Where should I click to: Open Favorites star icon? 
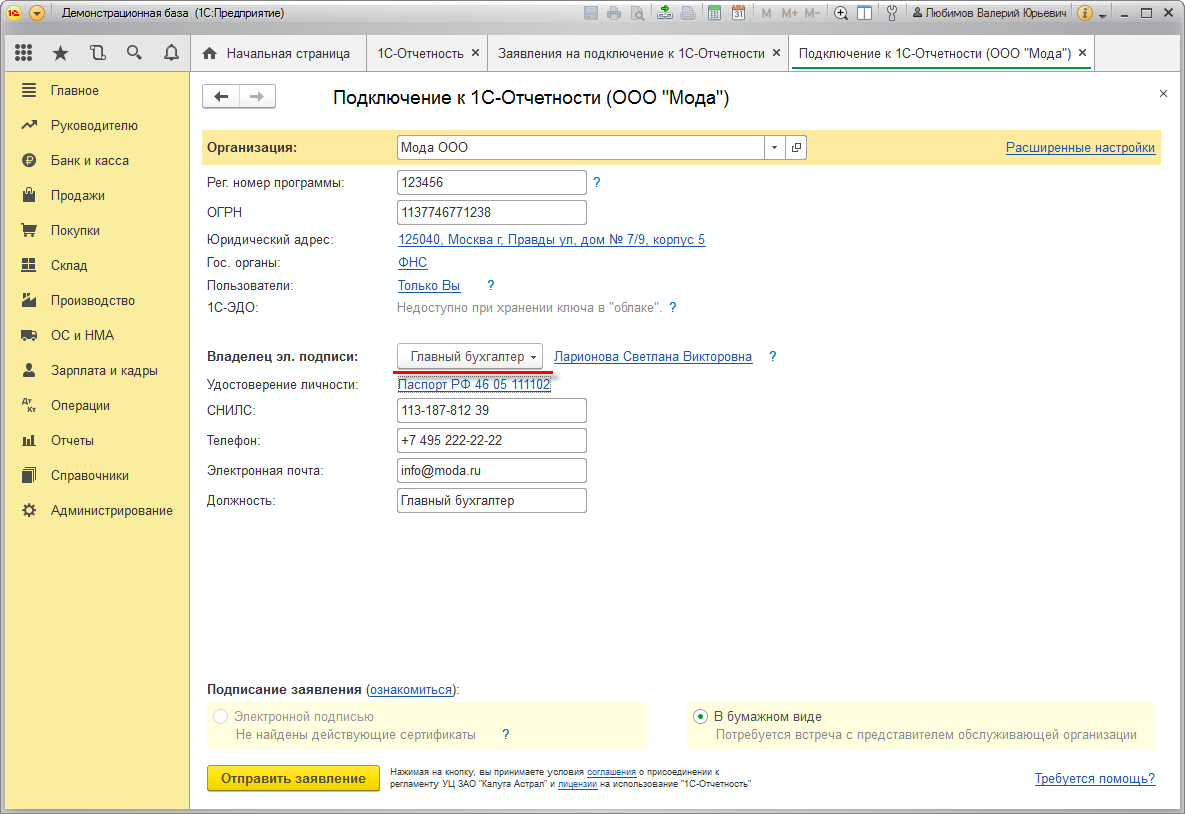point(60,52)
